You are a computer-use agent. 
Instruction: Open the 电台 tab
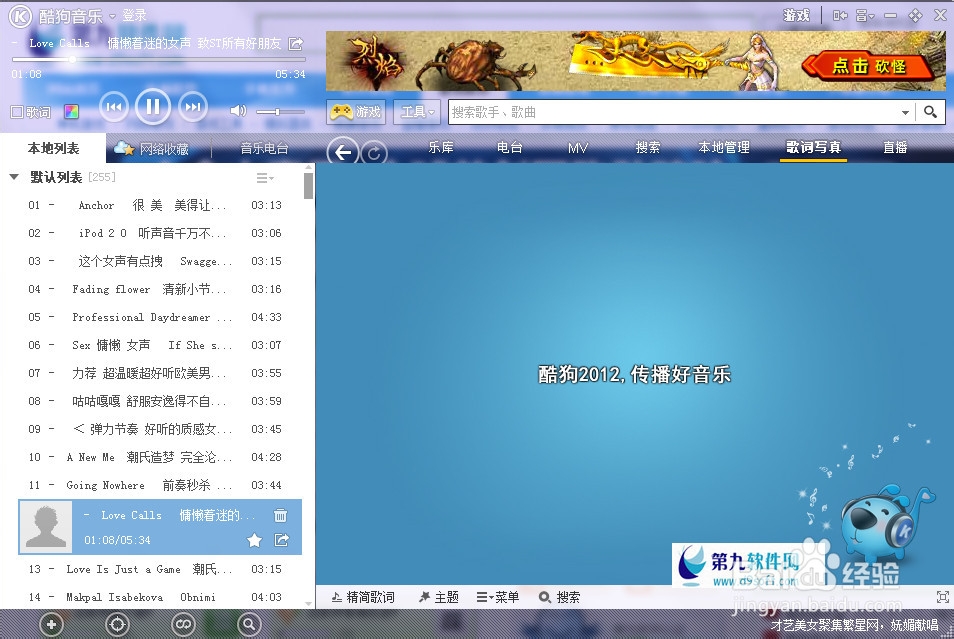tap(509, 147)
